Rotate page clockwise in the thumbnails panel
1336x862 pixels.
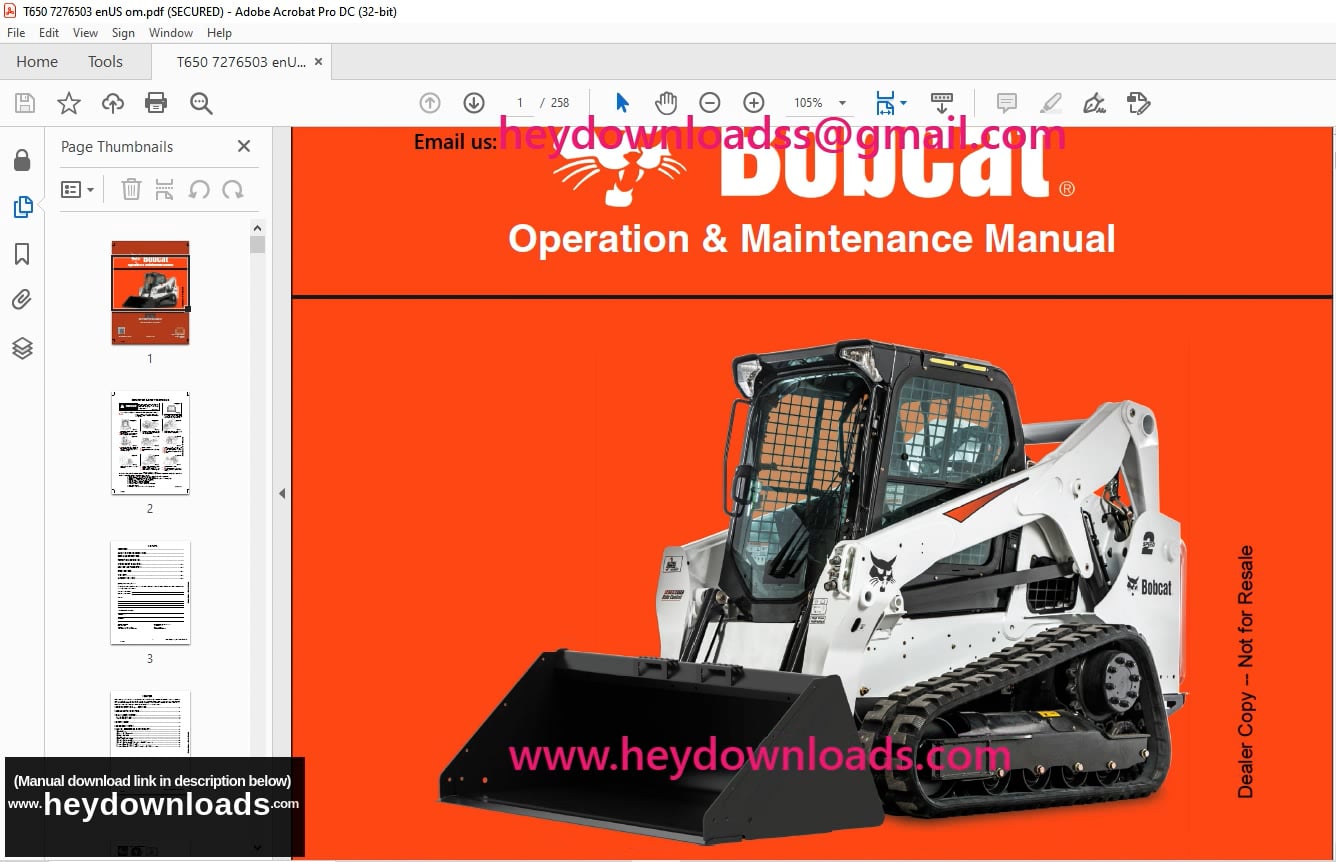coord(233,189)
